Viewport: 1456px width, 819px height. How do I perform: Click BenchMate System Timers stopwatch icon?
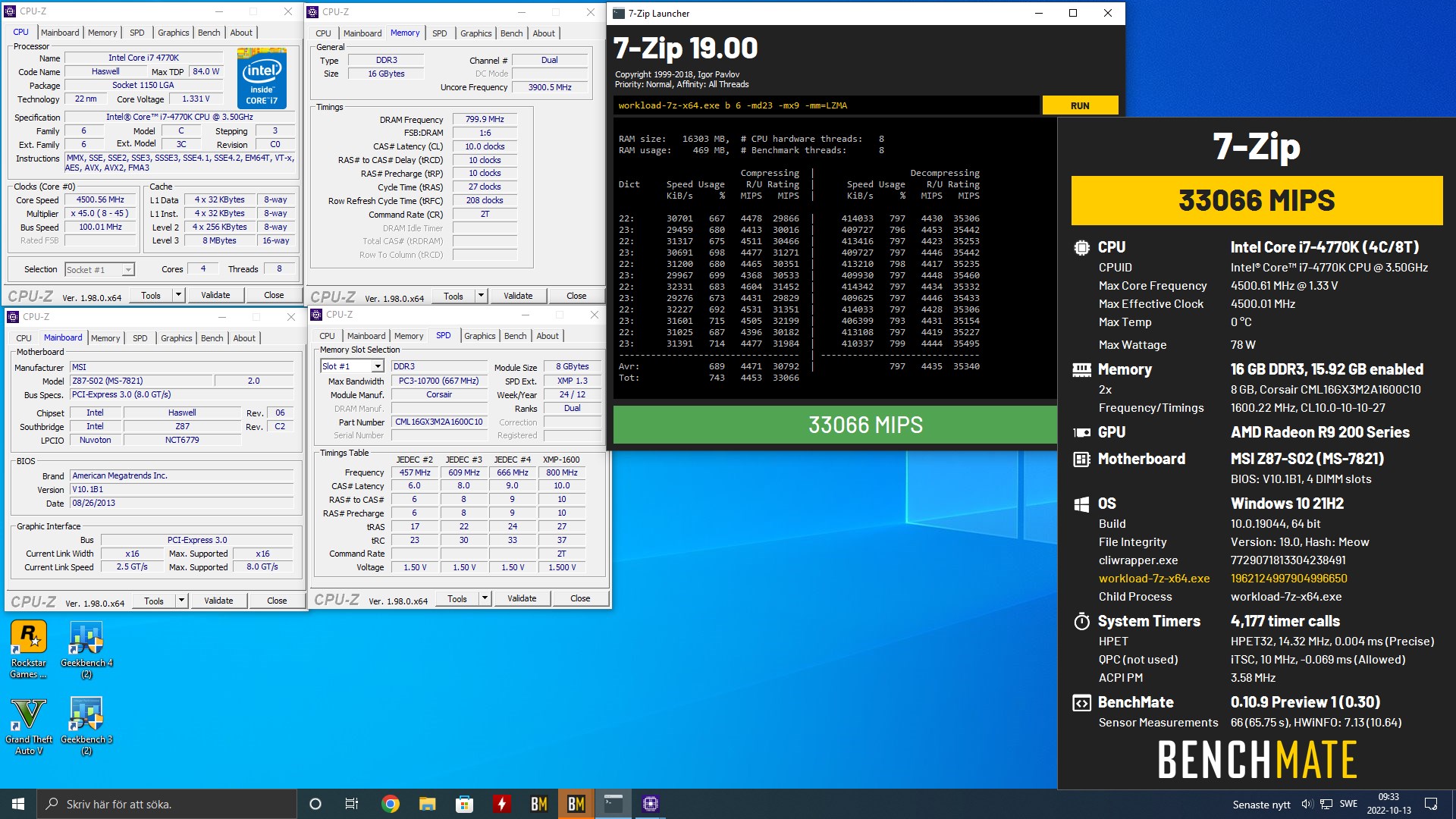click(1081, 621)
